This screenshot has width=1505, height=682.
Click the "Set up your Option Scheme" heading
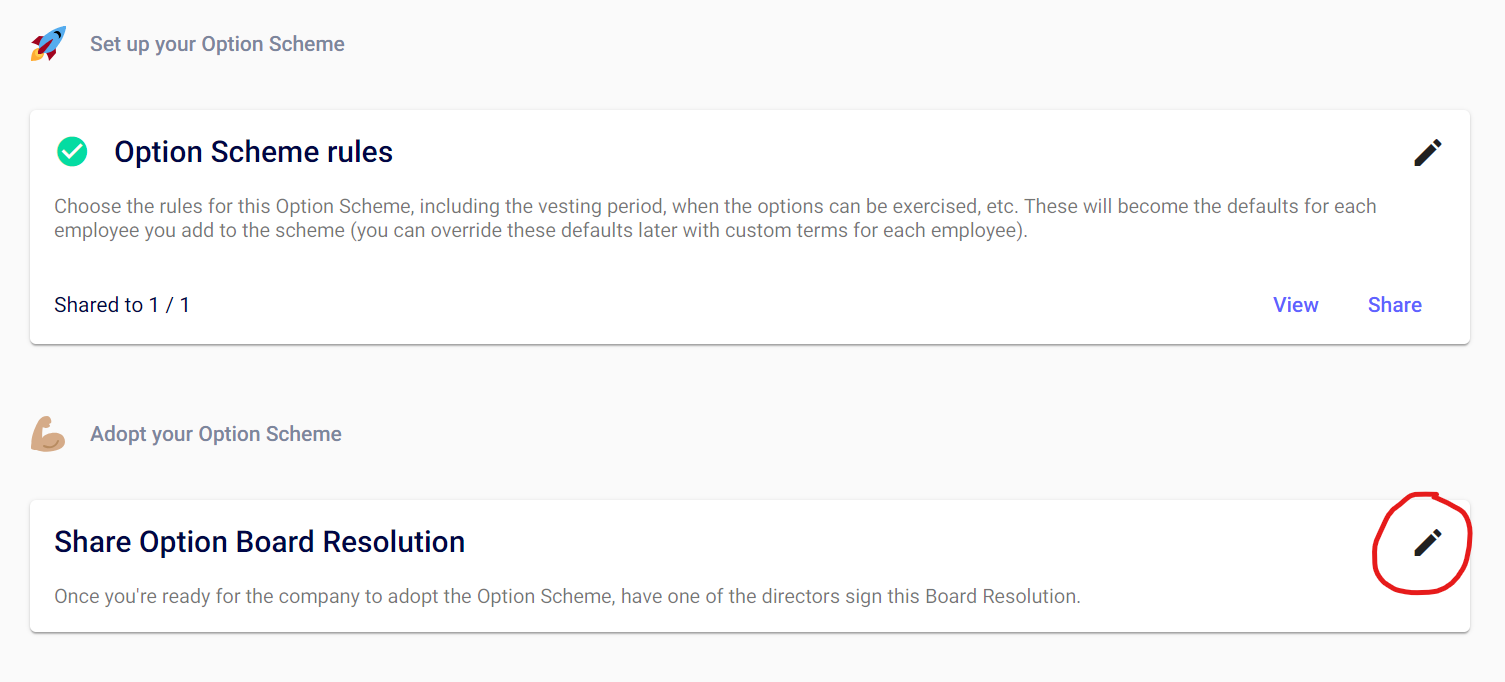click(217, 44)
